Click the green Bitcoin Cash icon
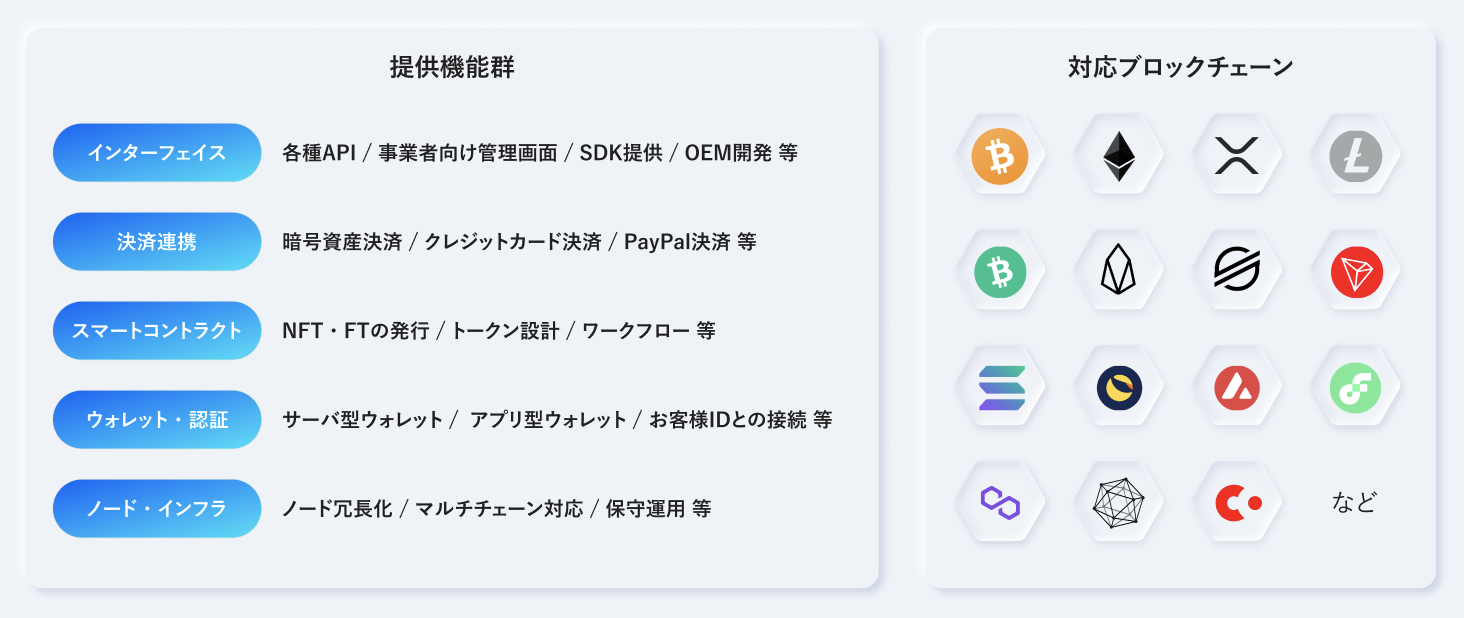The image size is (1464, 618). [x=999, y=271]
